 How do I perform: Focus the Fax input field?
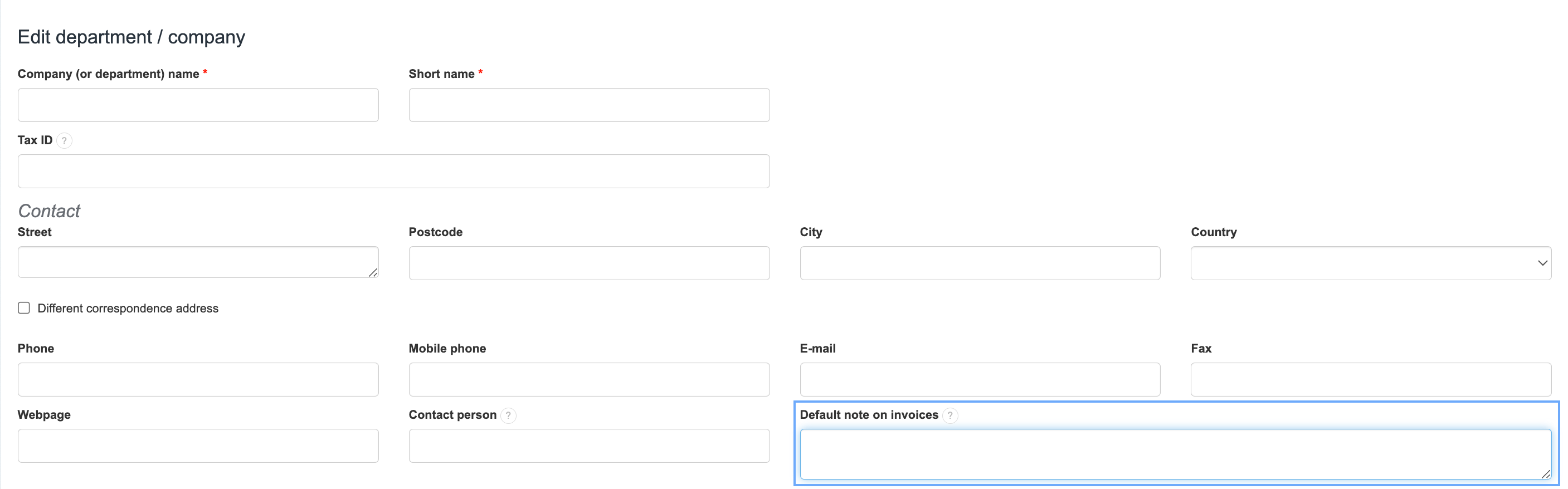click(x=1370, y=379)
